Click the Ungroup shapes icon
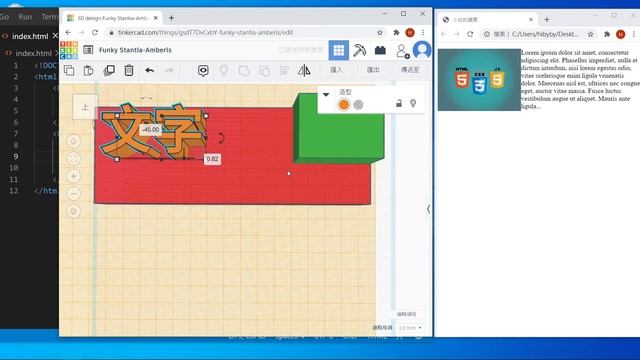 (x=264, y=71)
